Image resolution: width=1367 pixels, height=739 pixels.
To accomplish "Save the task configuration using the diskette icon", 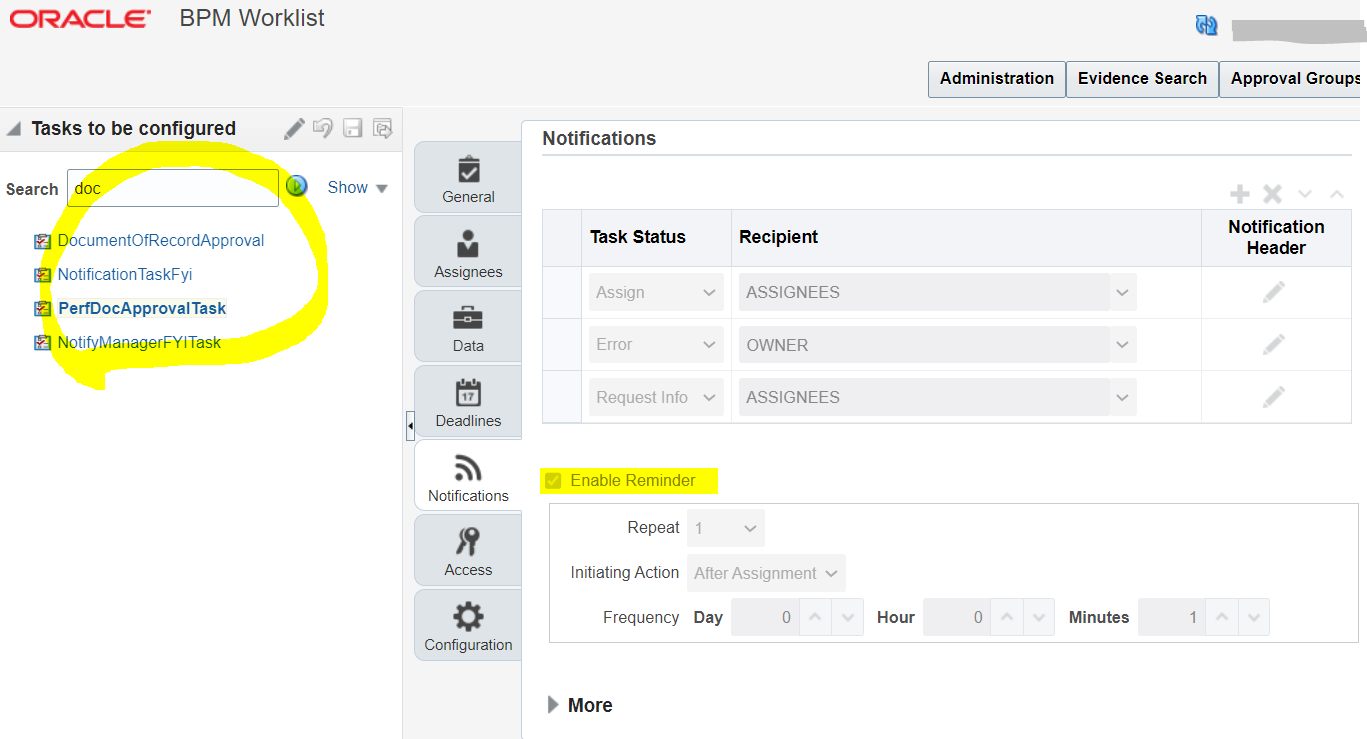I will click(x=351, y=128).
